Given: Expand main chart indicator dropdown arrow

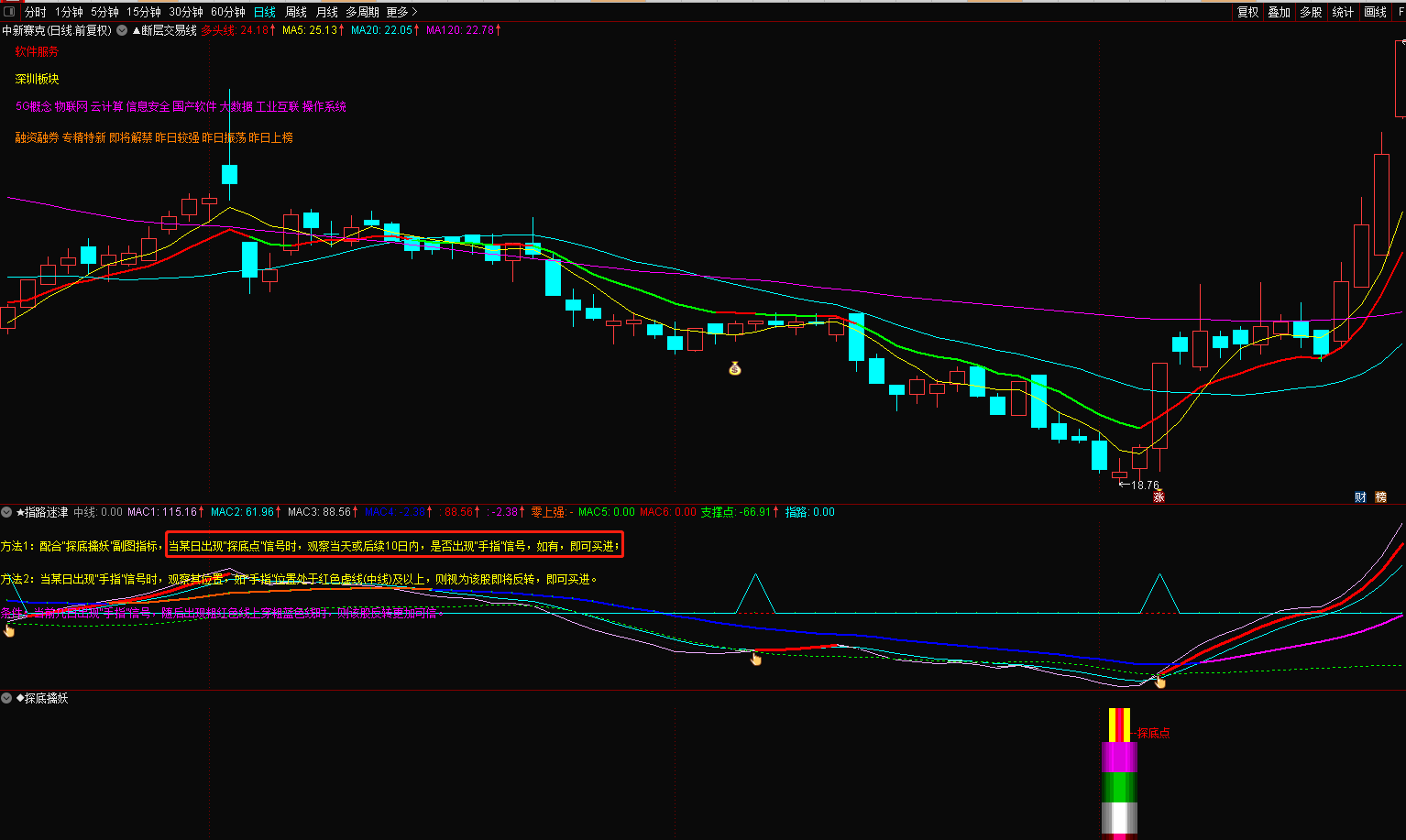Looking at the screenshot, I should click(122, 30).
